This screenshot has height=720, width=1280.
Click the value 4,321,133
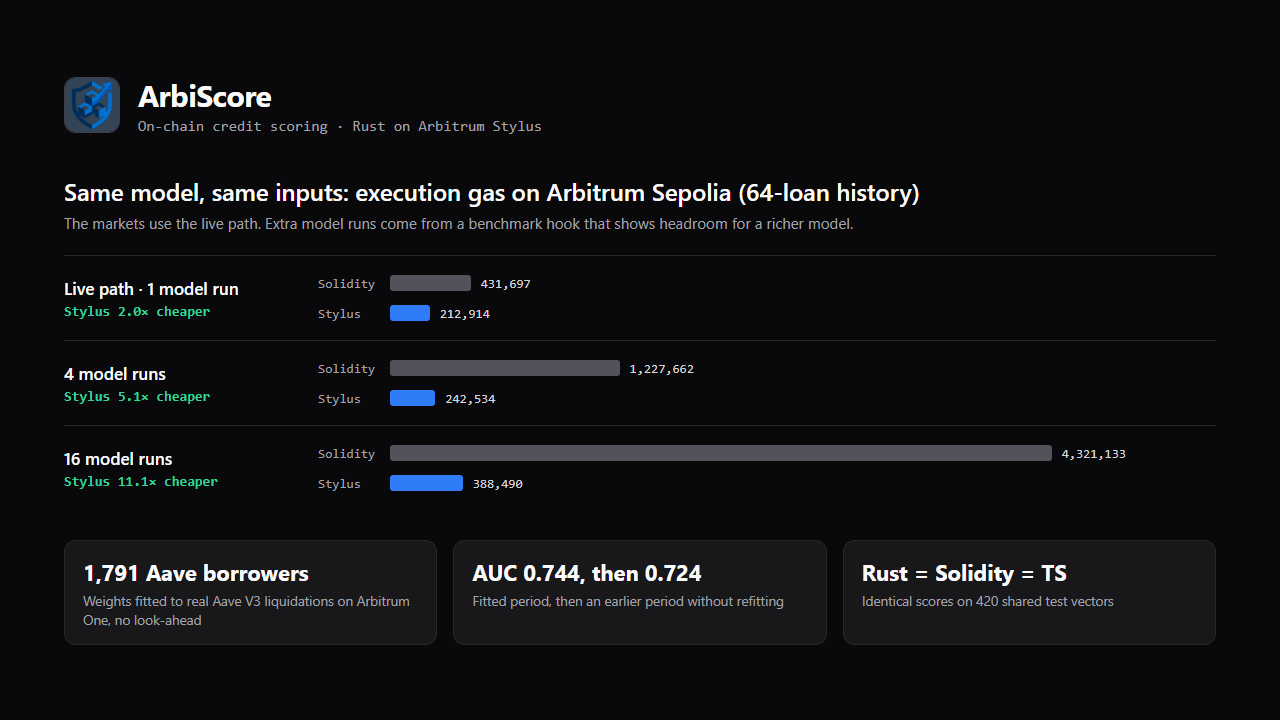pos(1094,454)
